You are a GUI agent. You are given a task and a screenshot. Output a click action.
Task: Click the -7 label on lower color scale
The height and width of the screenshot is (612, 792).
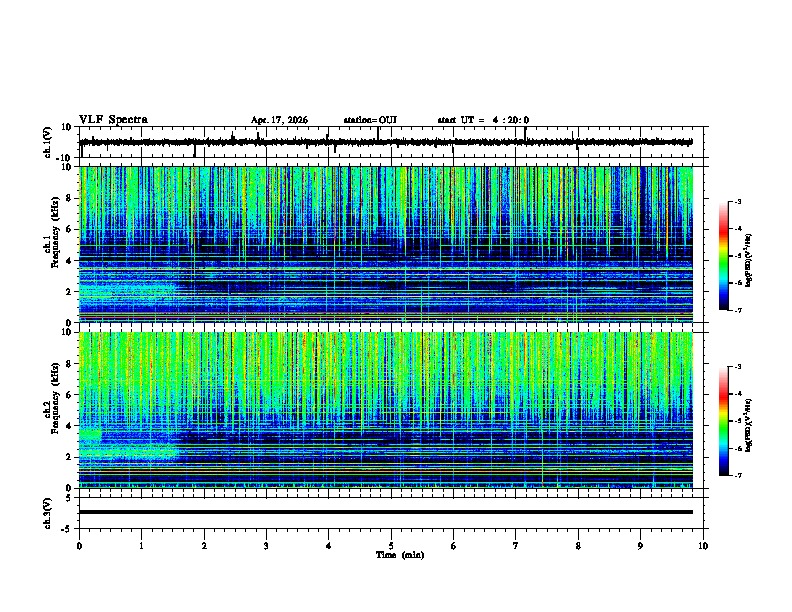(737, 475)
